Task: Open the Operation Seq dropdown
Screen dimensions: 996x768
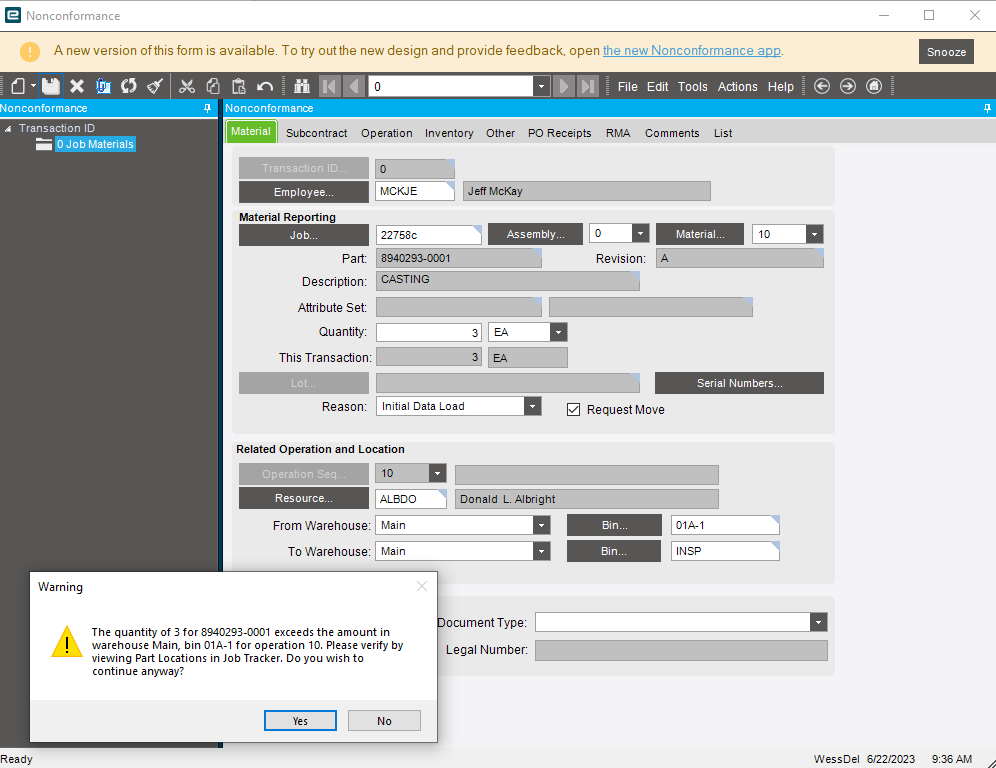Action: pos(437,473)
